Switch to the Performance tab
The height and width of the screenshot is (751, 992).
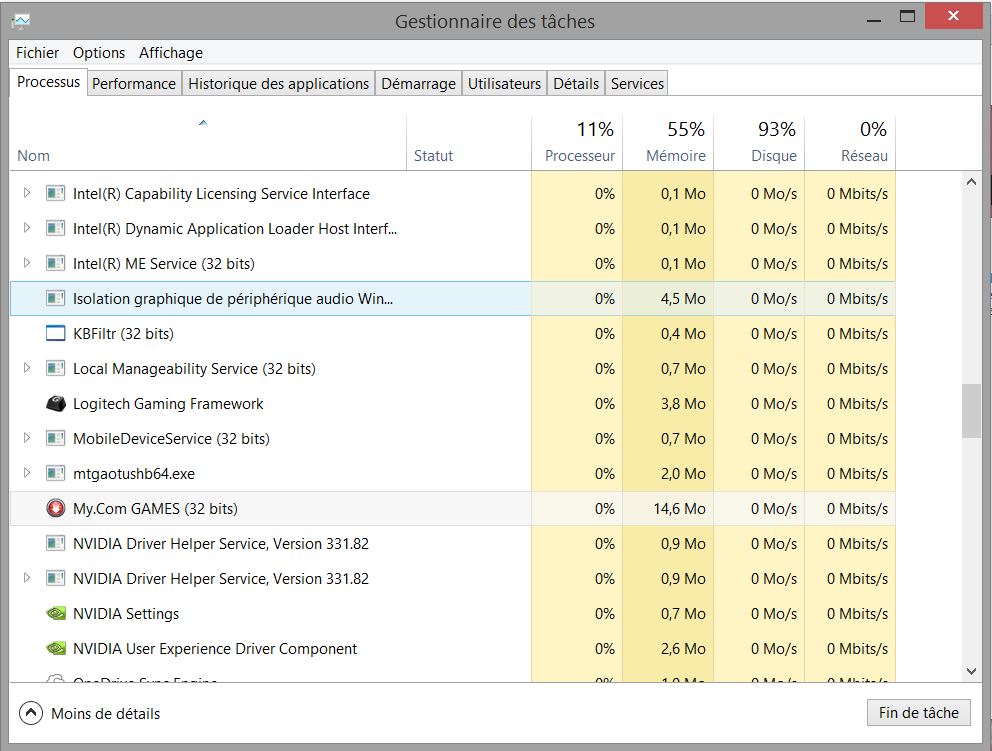[133, 84]
